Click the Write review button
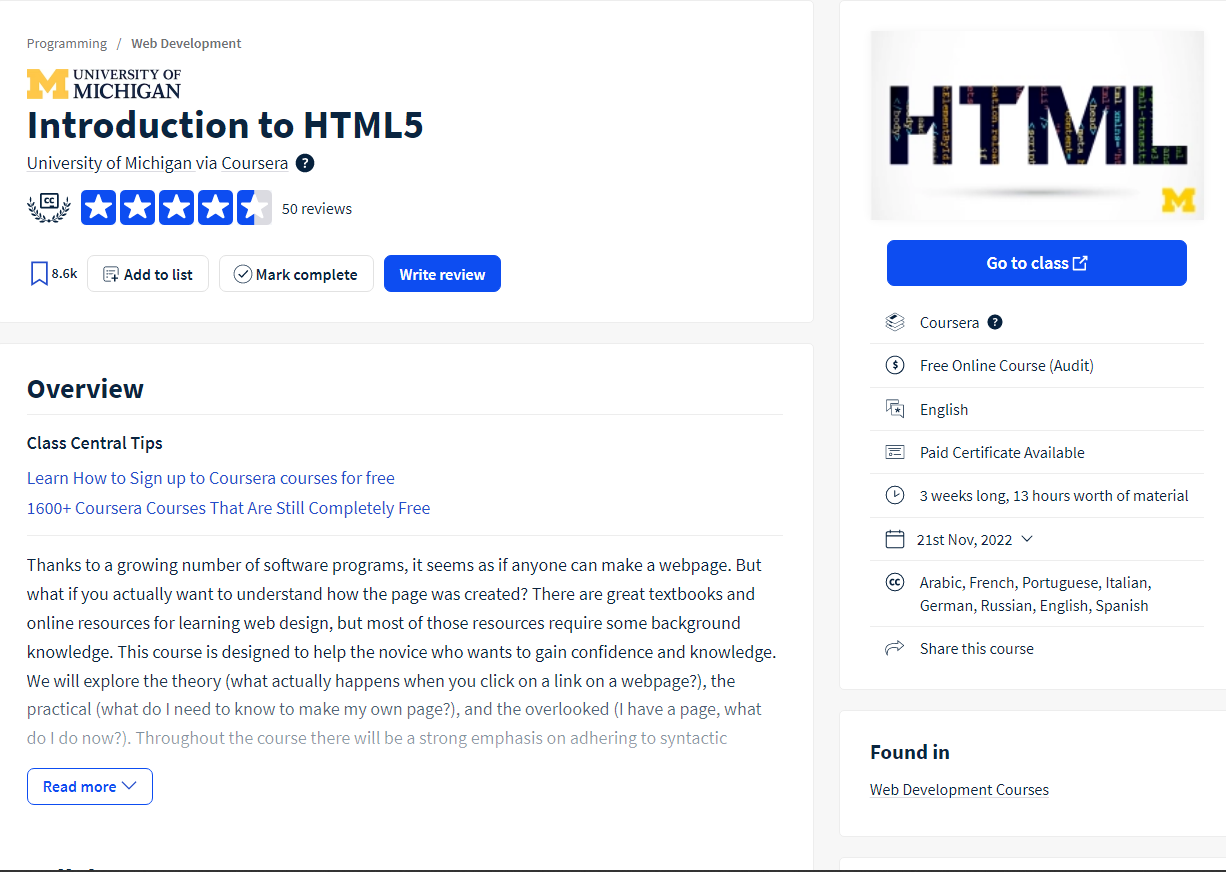The width and height of the screenshot is (1226, 872). [442, 274]
